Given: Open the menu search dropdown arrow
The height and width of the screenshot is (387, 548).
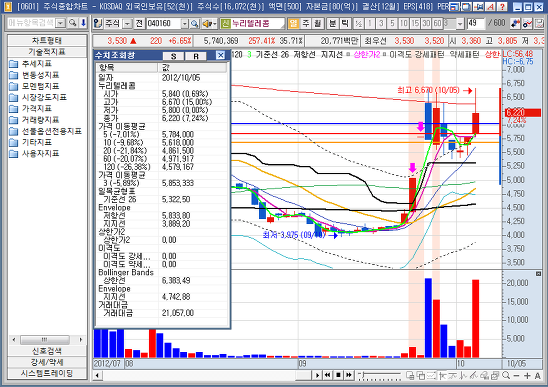Looking at the screenshot, I should [61, 23].
